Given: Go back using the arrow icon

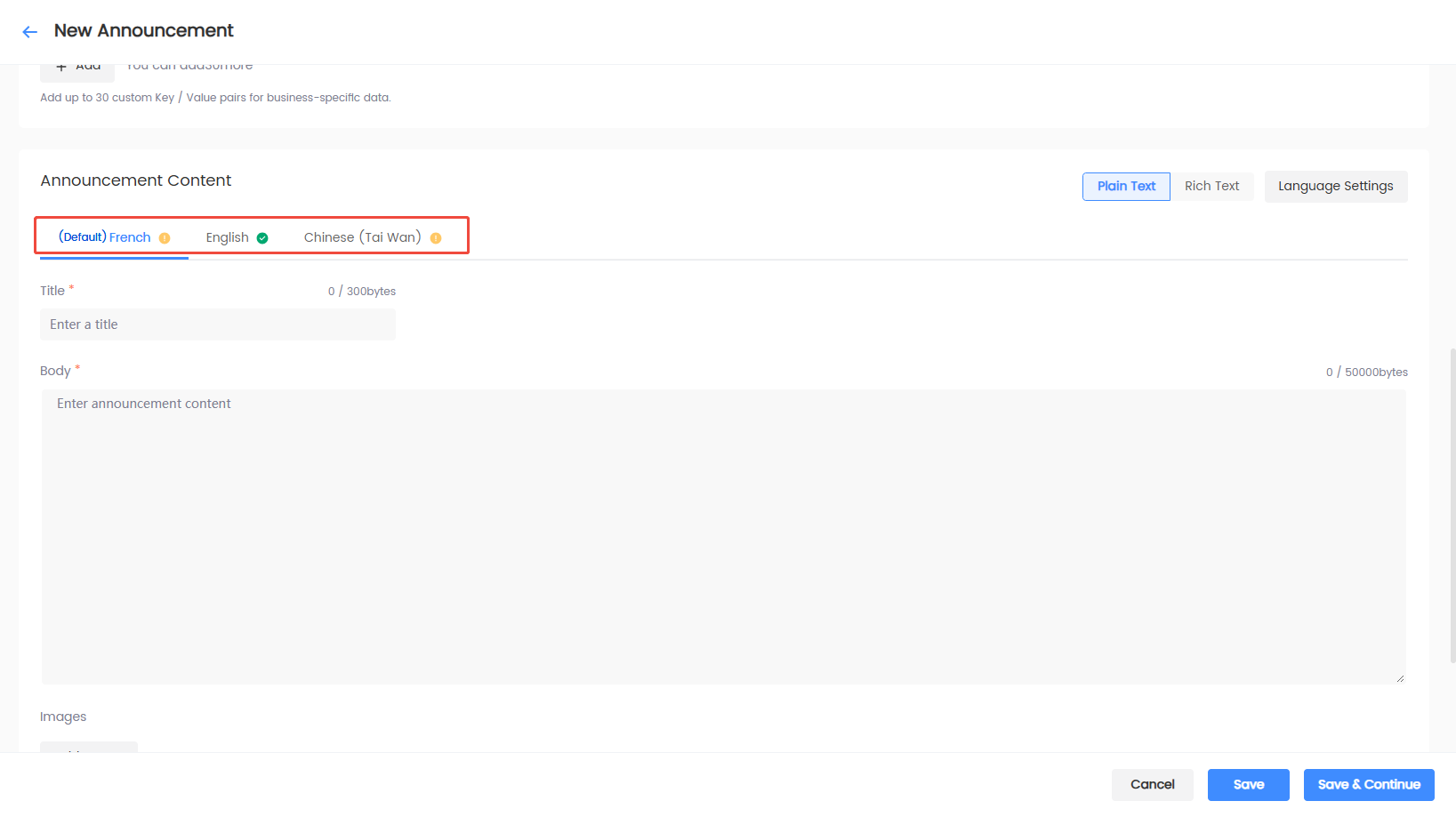Looking at the screenshot, I should point(30,32).
